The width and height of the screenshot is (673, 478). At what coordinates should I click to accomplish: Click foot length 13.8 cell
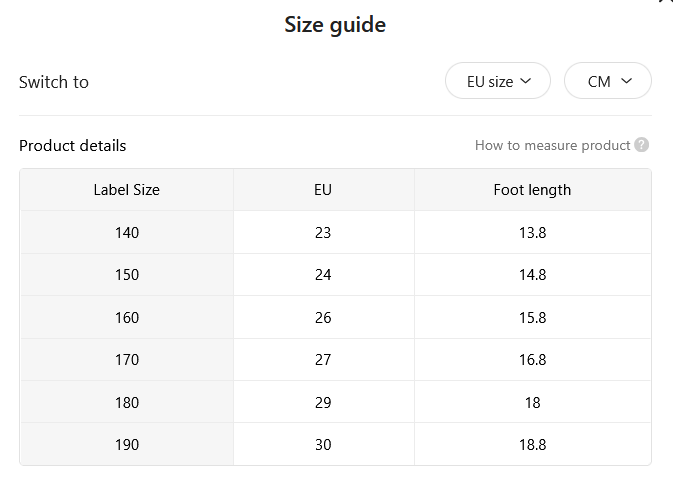coord(533,232)
